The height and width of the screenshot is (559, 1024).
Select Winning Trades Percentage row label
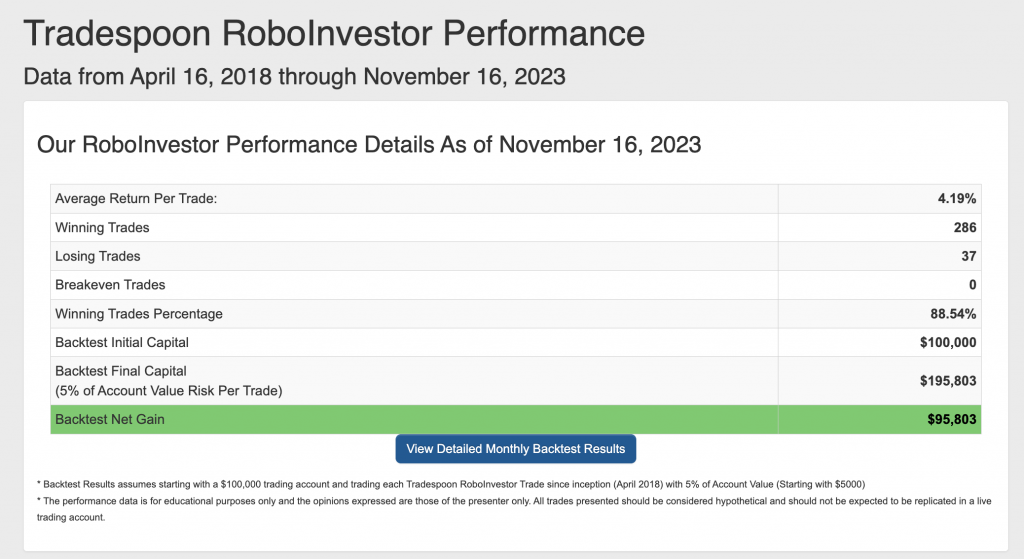pos(138,313)
